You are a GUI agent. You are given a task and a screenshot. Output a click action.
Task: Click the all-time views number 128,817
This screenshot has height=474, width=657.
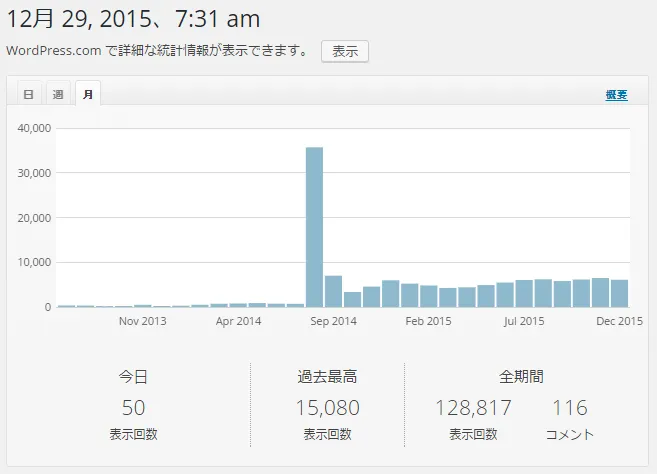point(473,408)
